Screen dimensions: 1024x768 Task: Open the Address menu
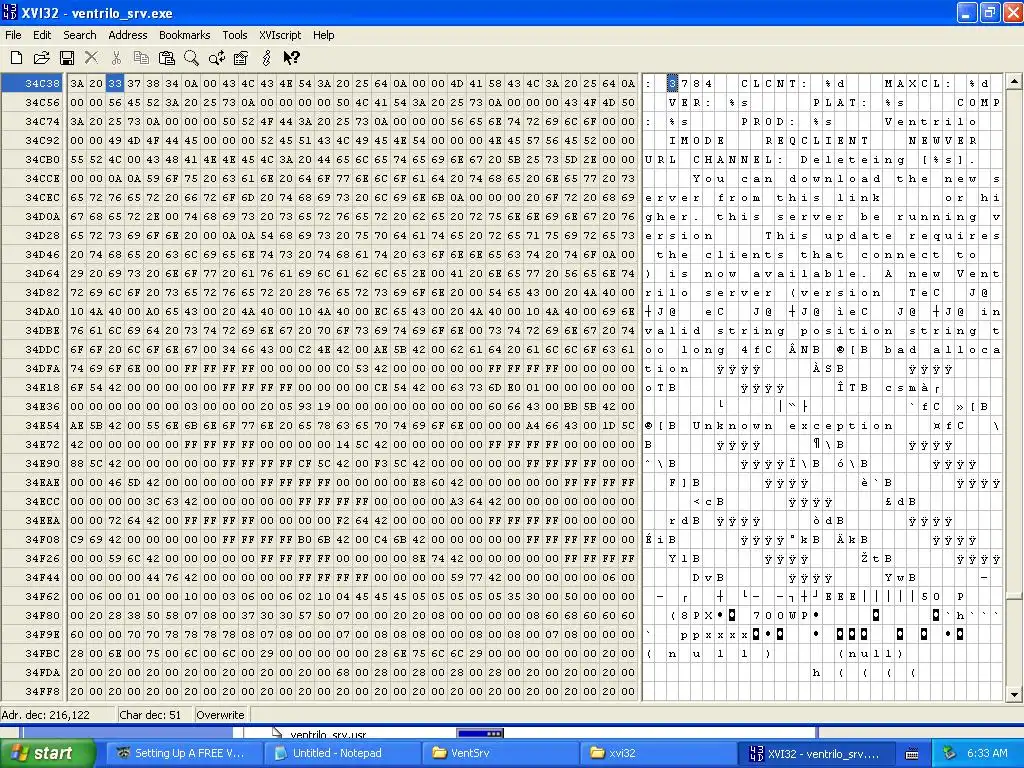click(127, 35)
